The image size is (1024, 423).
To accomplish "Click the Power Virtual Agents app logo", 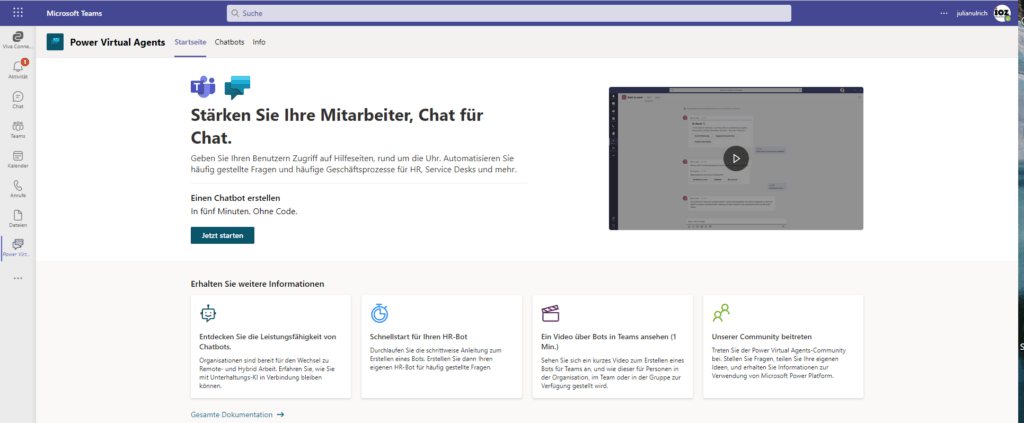I will click(x=56, y=42).
